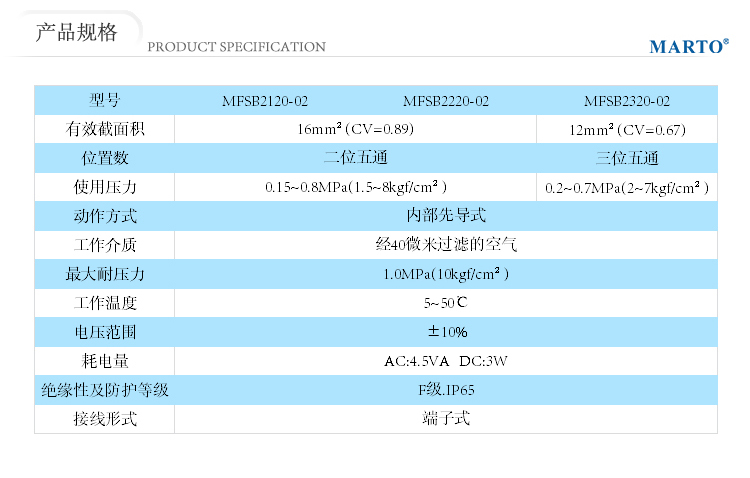The width and height of the screenshot is (750, 478).
Task: Click the 三位五通 position cell
Action: click(x=627, y=158)
